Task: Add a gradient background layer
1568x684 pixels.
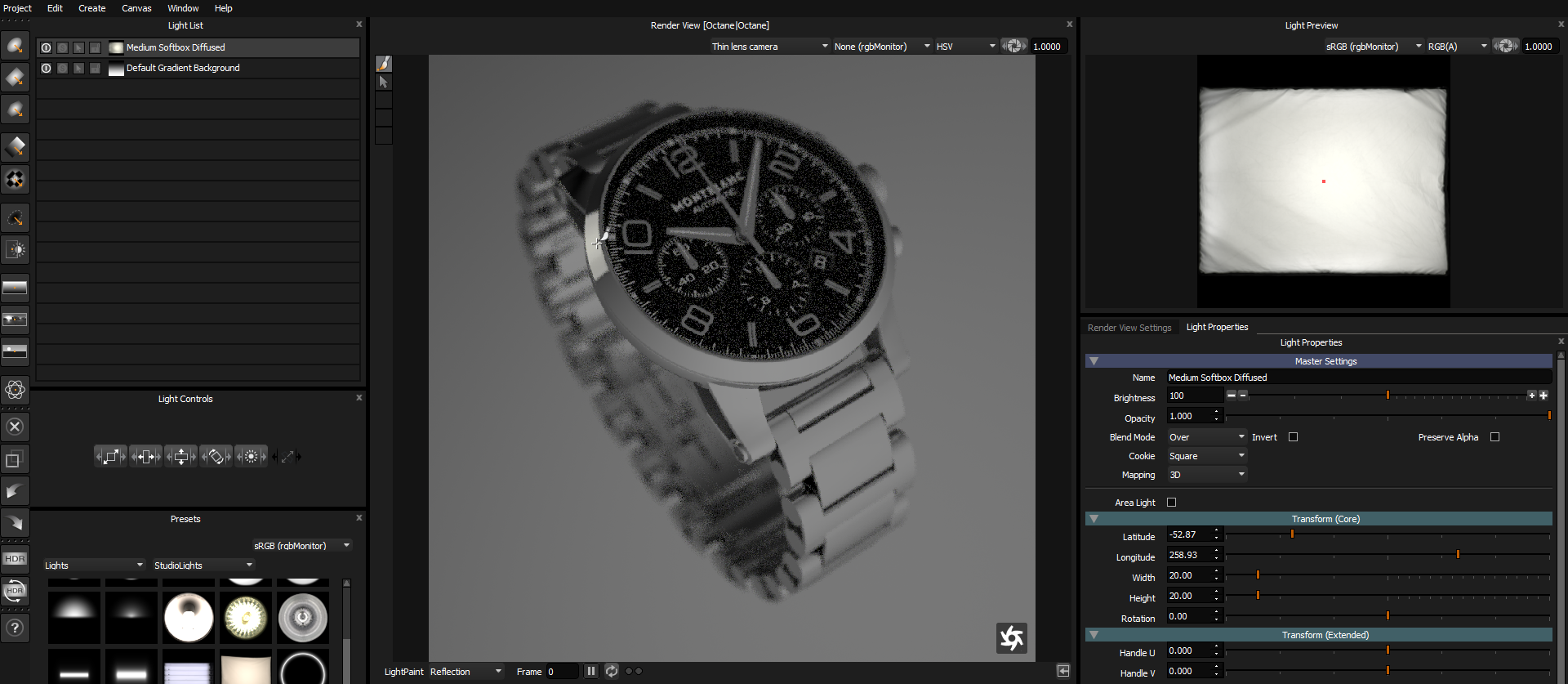Action: [15, 287]
